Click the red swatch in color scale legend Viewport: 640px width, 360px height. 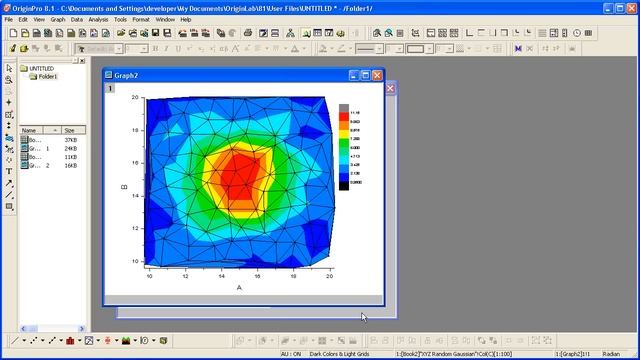pos(344,117)
